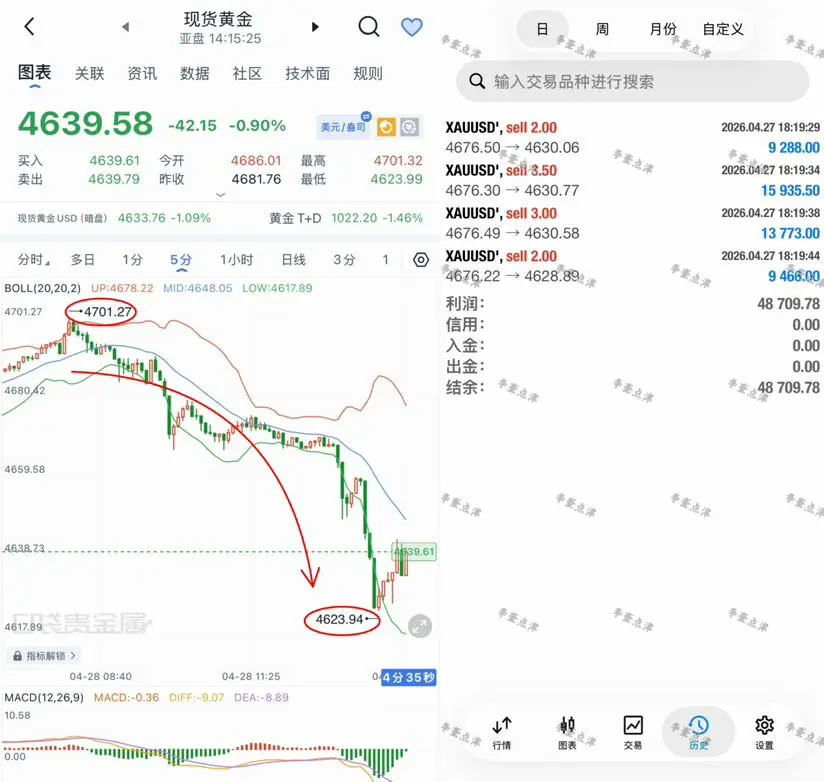This screenshot has height=782, width=824.
Task: Tap 黄金 T+D quote
Action: click(346, 218)
